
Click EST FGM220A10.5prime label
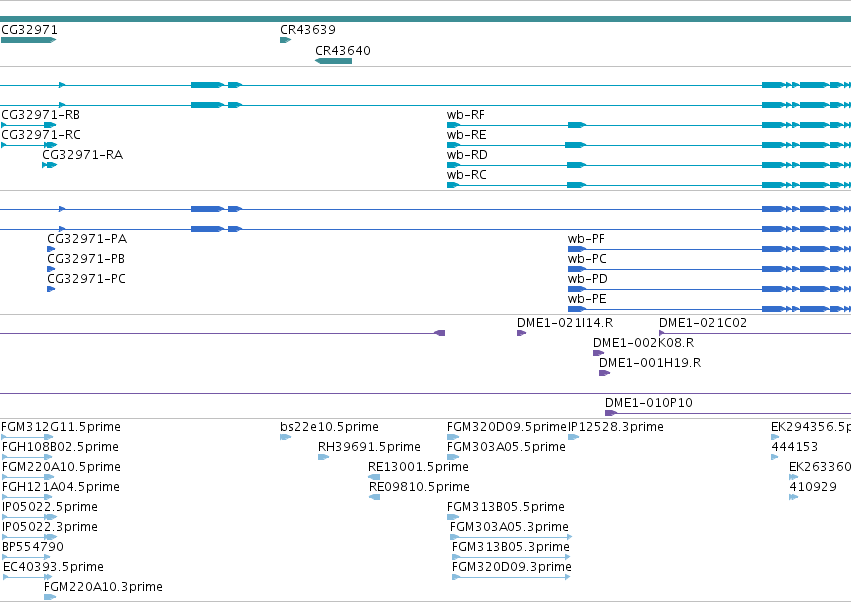(x=61, y=467)
